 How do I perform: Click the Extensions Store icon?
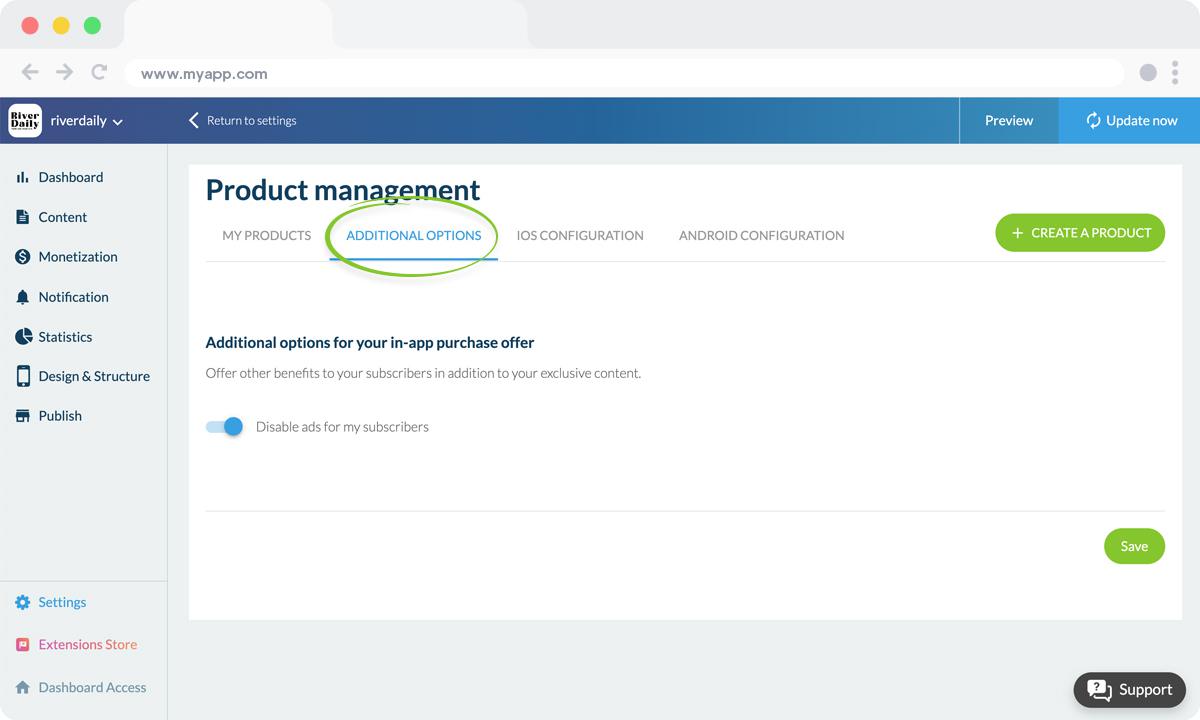[22, 645]
